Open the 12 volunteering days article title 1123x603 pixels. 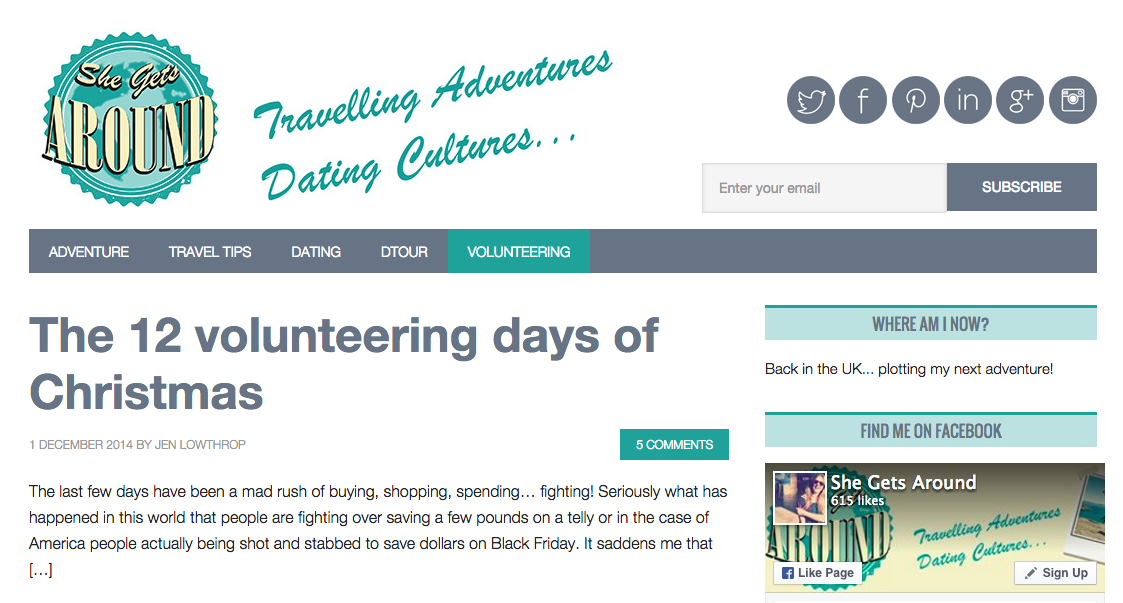click(343, 364)
